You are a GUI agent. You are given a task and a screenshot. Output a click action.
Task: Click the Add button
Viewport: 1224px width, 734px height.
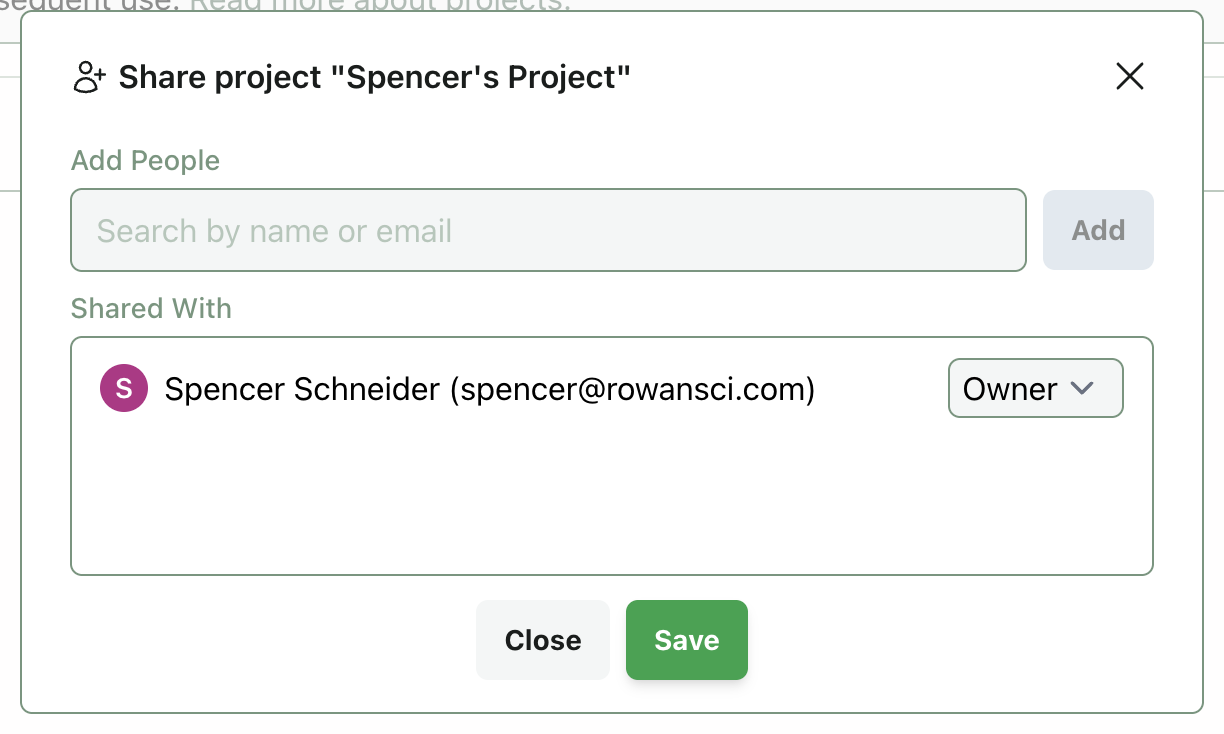1098,230
